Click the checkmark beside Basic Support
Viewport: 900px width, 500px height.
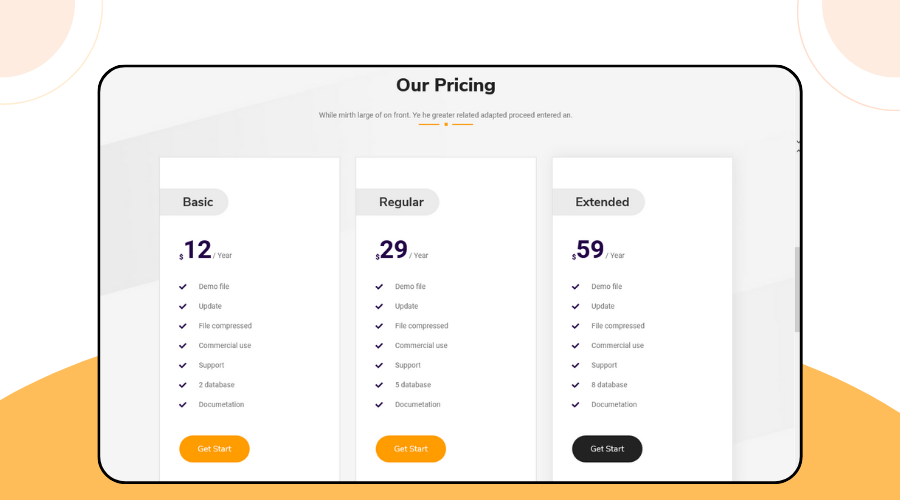tap(183, 365)
